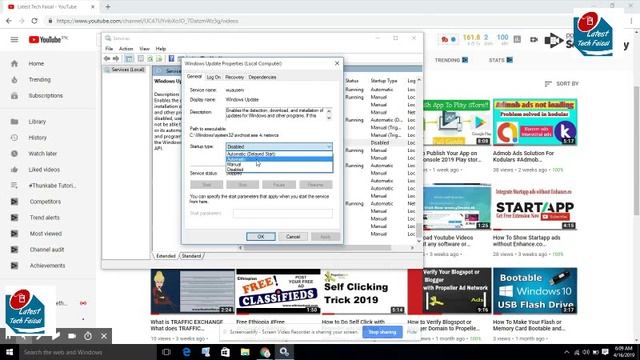The width and height of the screenshot is (640, 360).
Task: Click the Stop sharing button
Action: (382, 332)
